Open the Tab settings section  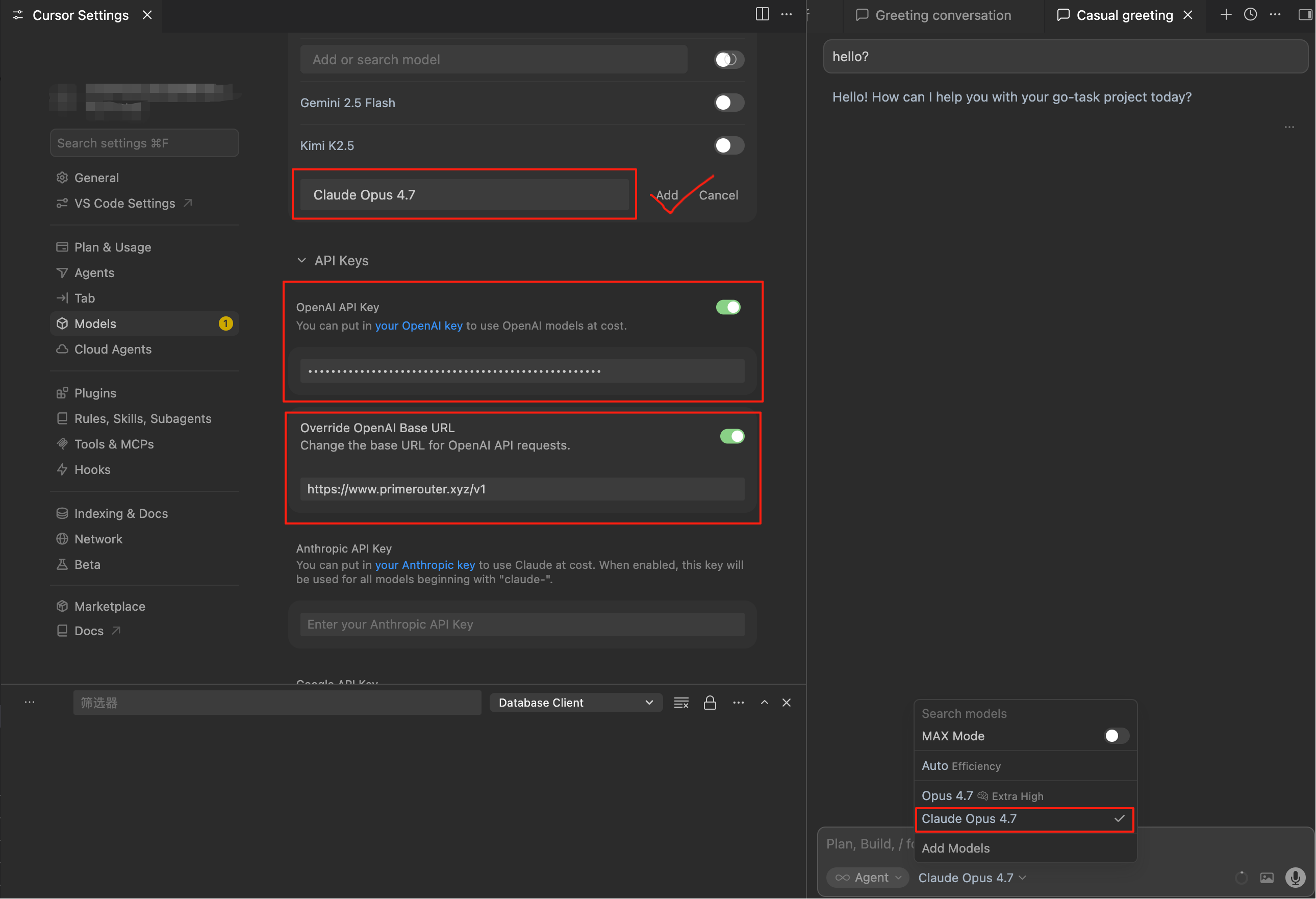point(144,298)
